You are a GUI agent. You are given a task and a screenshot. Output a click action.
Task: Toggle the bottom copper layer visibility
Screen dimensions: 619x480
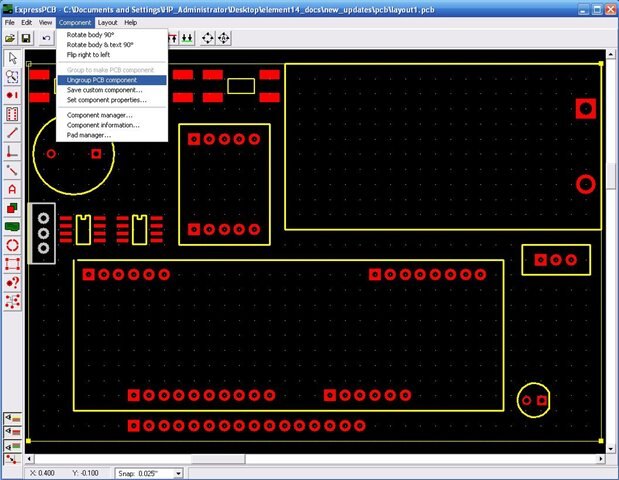coord(12,445)
